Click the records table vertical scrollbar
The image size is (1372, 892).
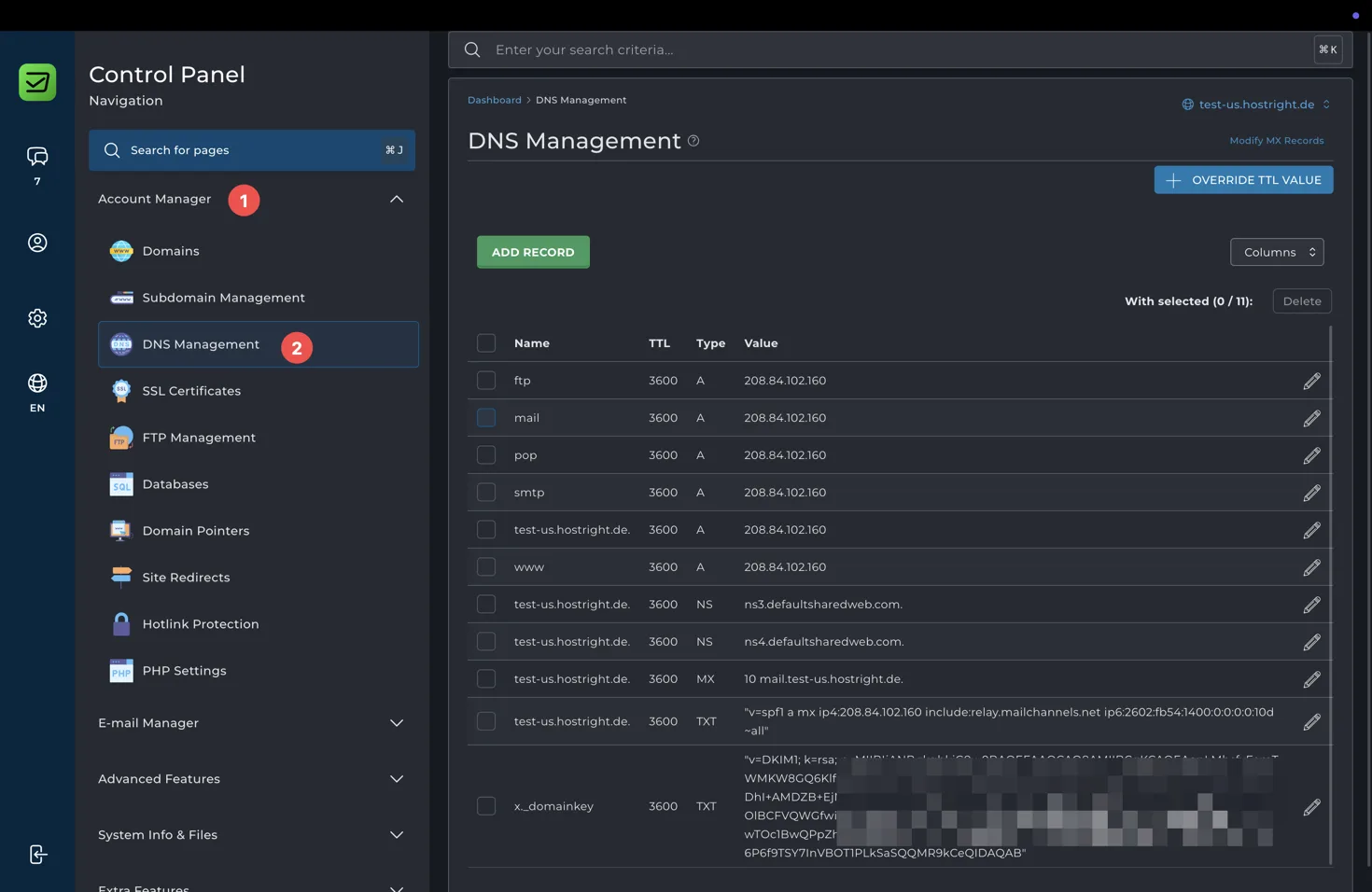pyautogui.click(x=1330, y=595)
